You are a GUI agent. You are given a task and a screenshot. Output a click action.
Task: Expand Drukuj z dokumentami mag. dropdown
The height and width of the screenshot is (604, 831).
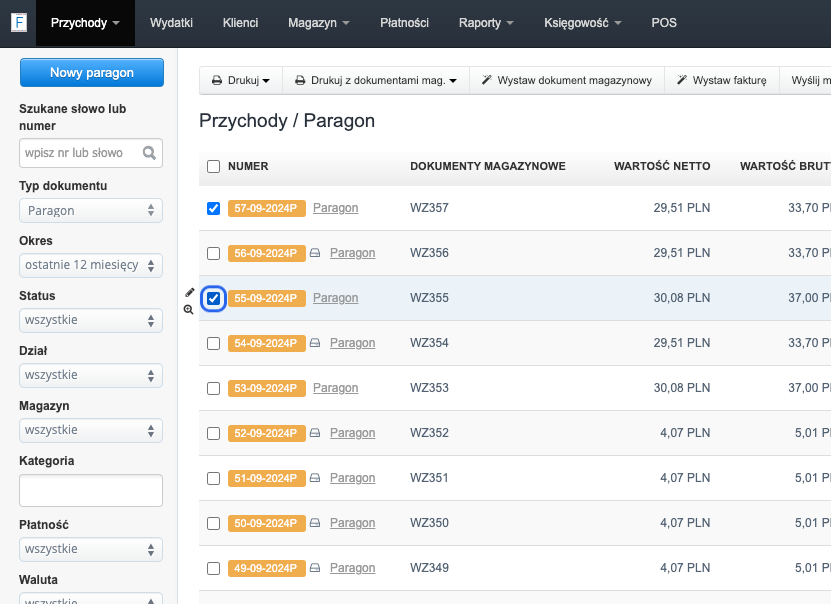pyautogui.click(x=376, y=81)
